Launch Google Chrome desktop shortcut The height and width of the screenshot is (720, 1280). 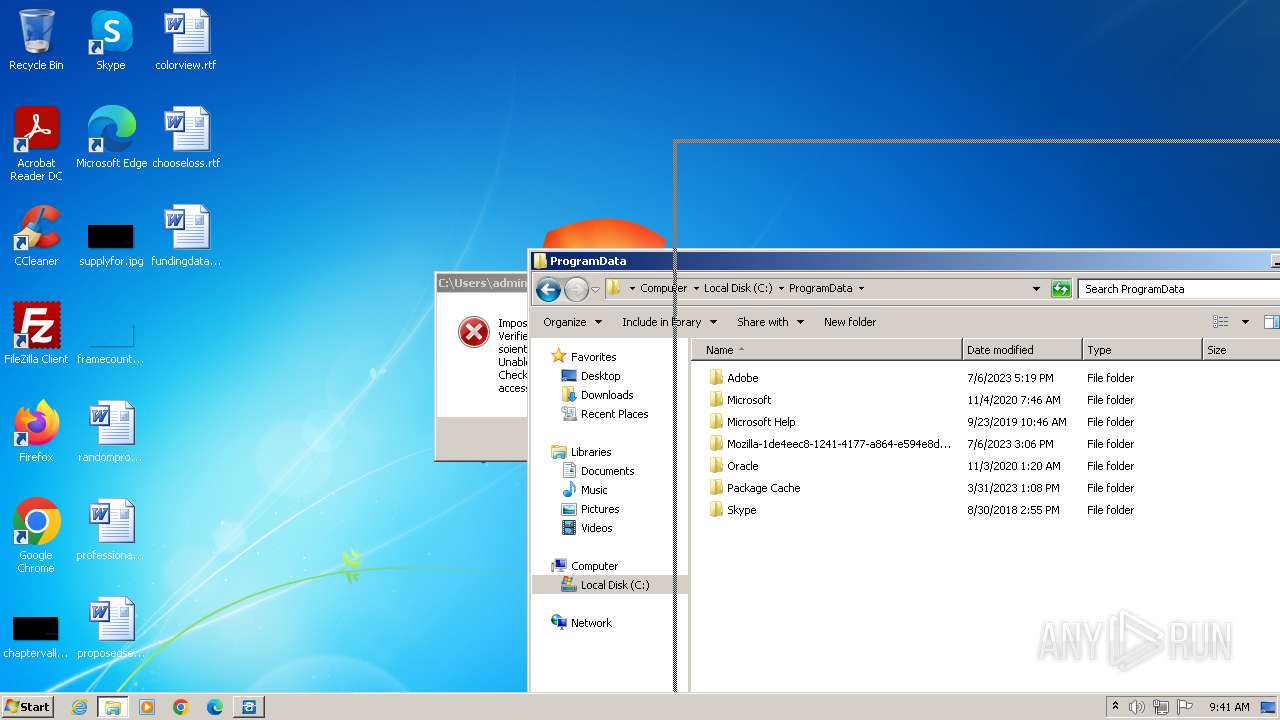point(36,536)
